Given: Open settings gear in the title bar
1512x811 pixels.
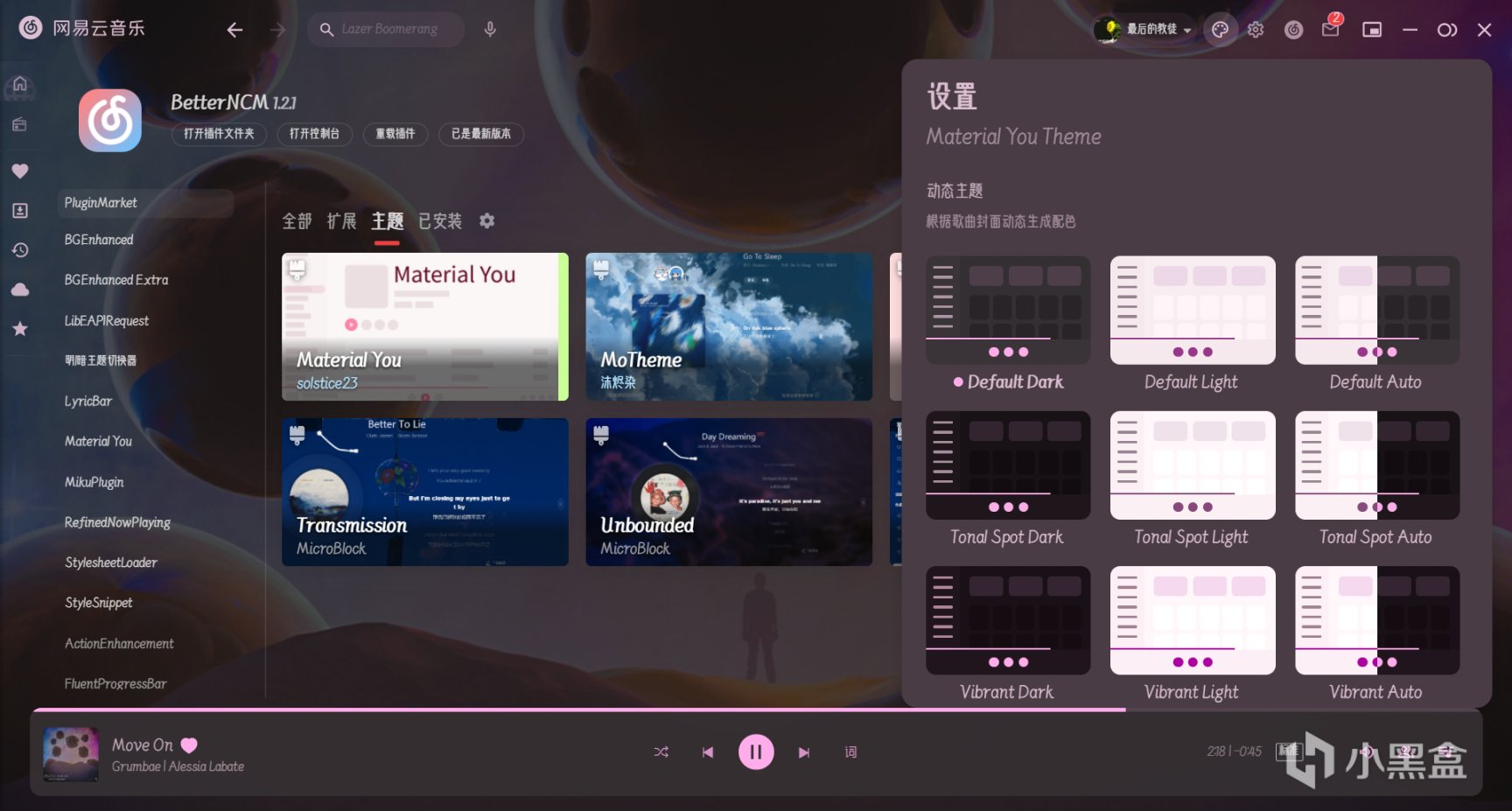Looking at the screenshot, I should (1256, 30).
